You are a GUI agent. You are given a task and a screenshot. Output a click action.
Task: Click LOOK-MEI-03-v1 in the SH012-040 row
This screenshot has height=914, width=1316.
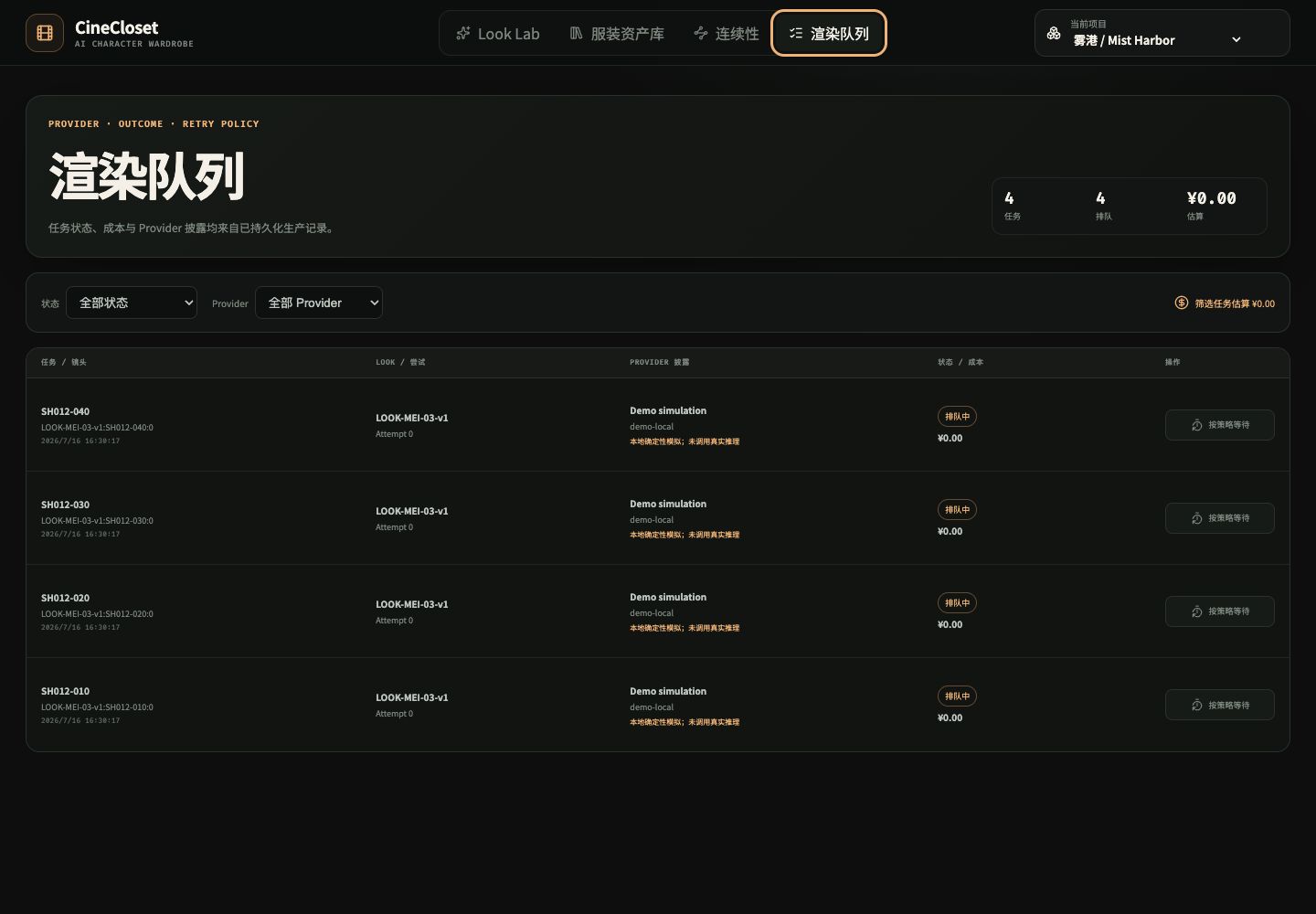[412, 418]
